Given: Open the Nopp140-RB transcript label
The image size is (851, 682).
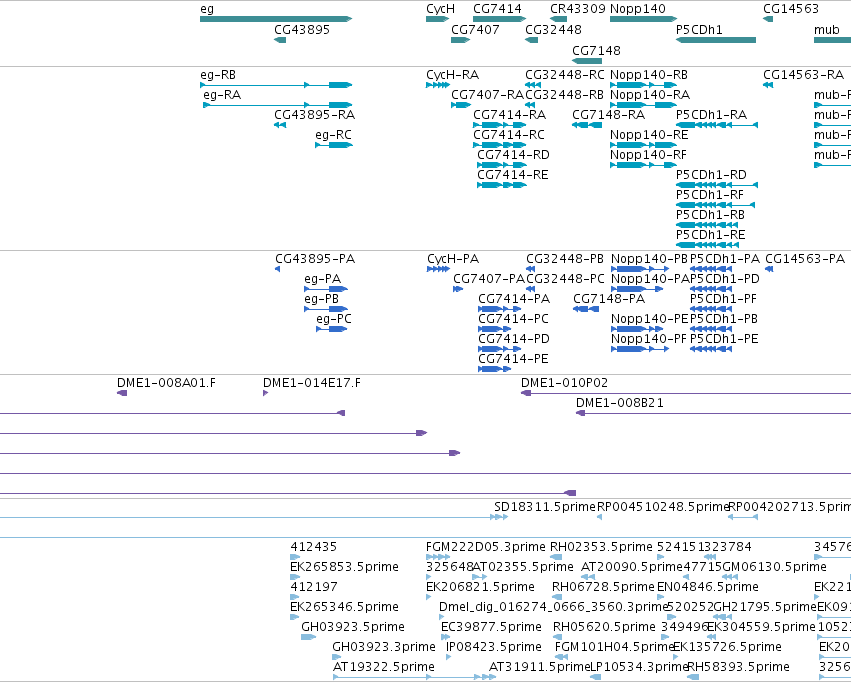Looking at the screenshot, I should pyautogui.click(x=649, y=75).
